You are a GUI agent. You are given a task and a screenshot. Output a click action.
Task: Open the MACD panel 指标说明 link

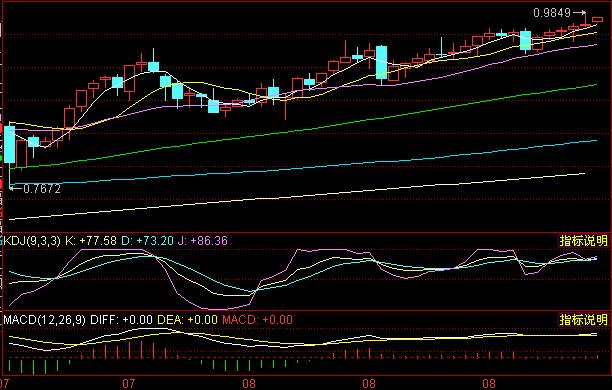click(x=584, y=320)
